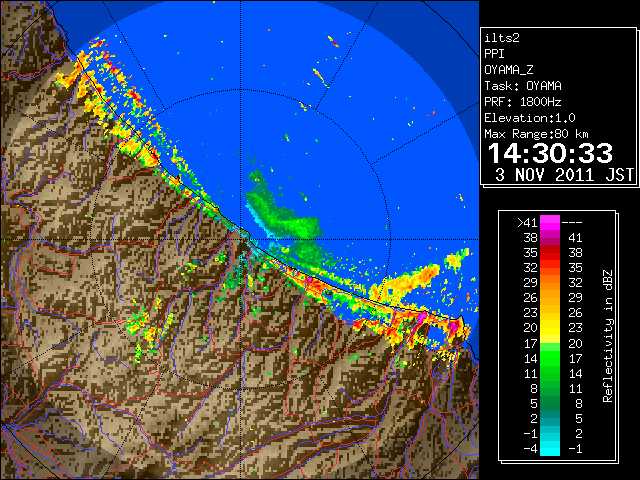Click the date '3 NOV 2011 JST'
The height and width of the screenshot is (480, 640).
pyautogui.click(x=565, y=175)
